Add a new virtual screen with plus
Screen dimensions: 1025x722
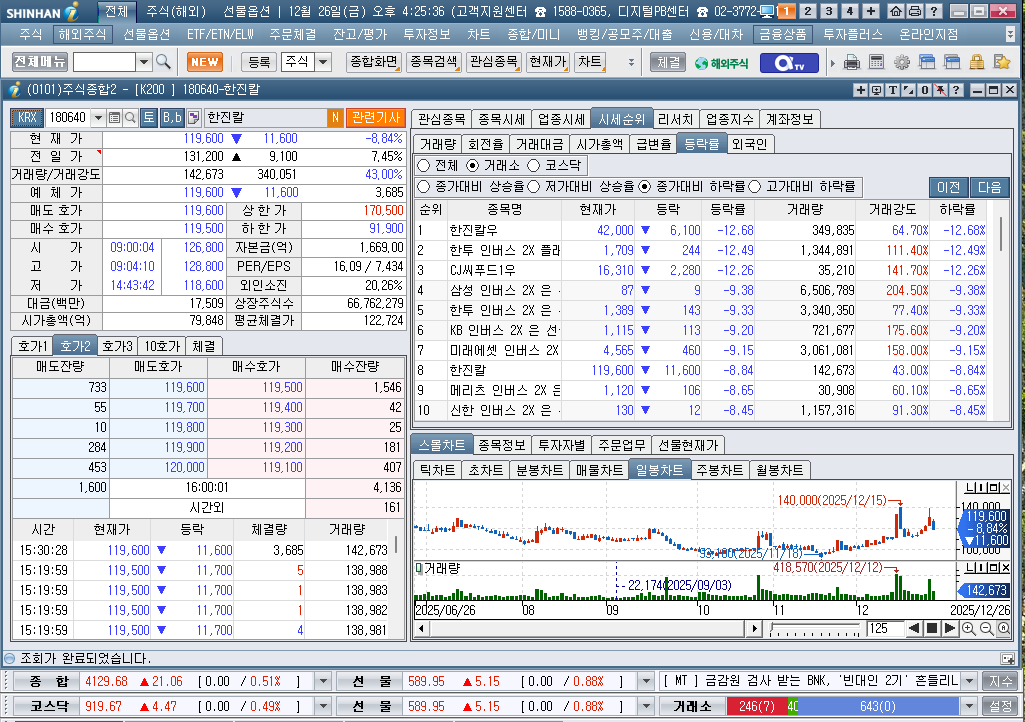[x=871, y=11]
